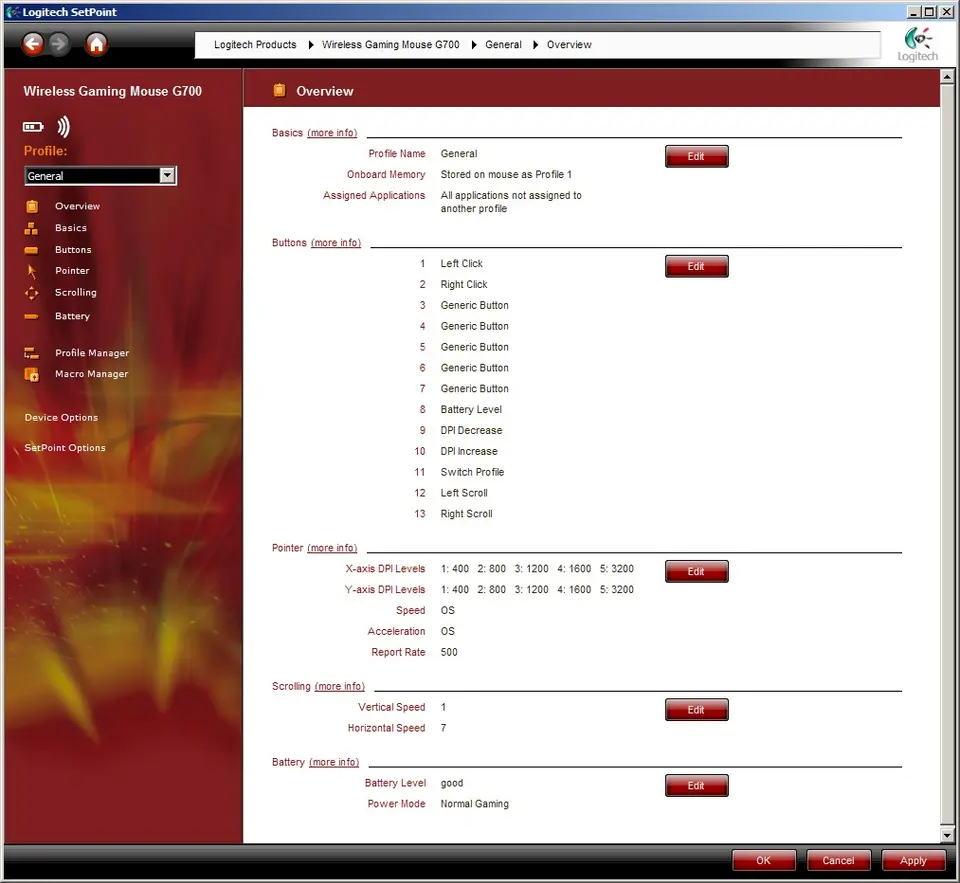Viewport: 960px width, 883px height.
Task: Open the Buttons section icon
Action: point(32,250)
